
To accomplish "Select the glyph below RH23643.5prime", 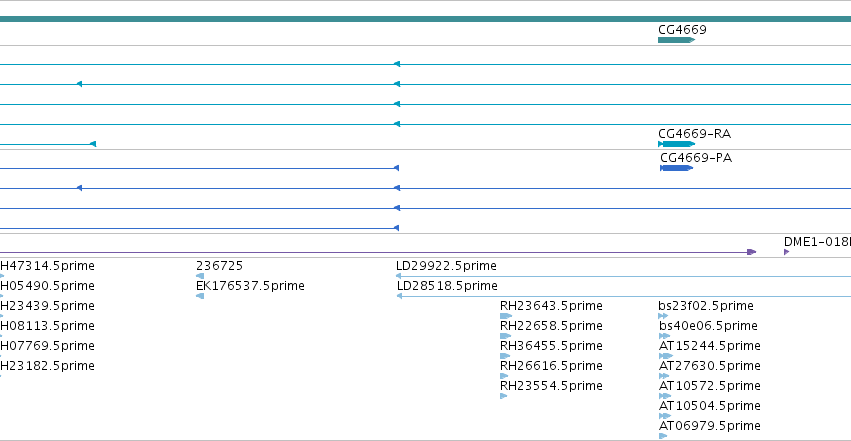I will pyautogui.click(x=506, y=316).
